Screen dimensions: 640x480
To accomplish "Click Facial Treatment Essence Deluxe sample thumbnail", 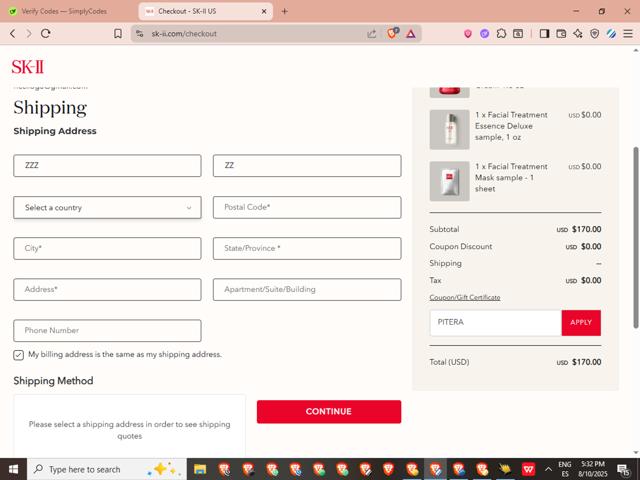I will [x=449, y=129].
